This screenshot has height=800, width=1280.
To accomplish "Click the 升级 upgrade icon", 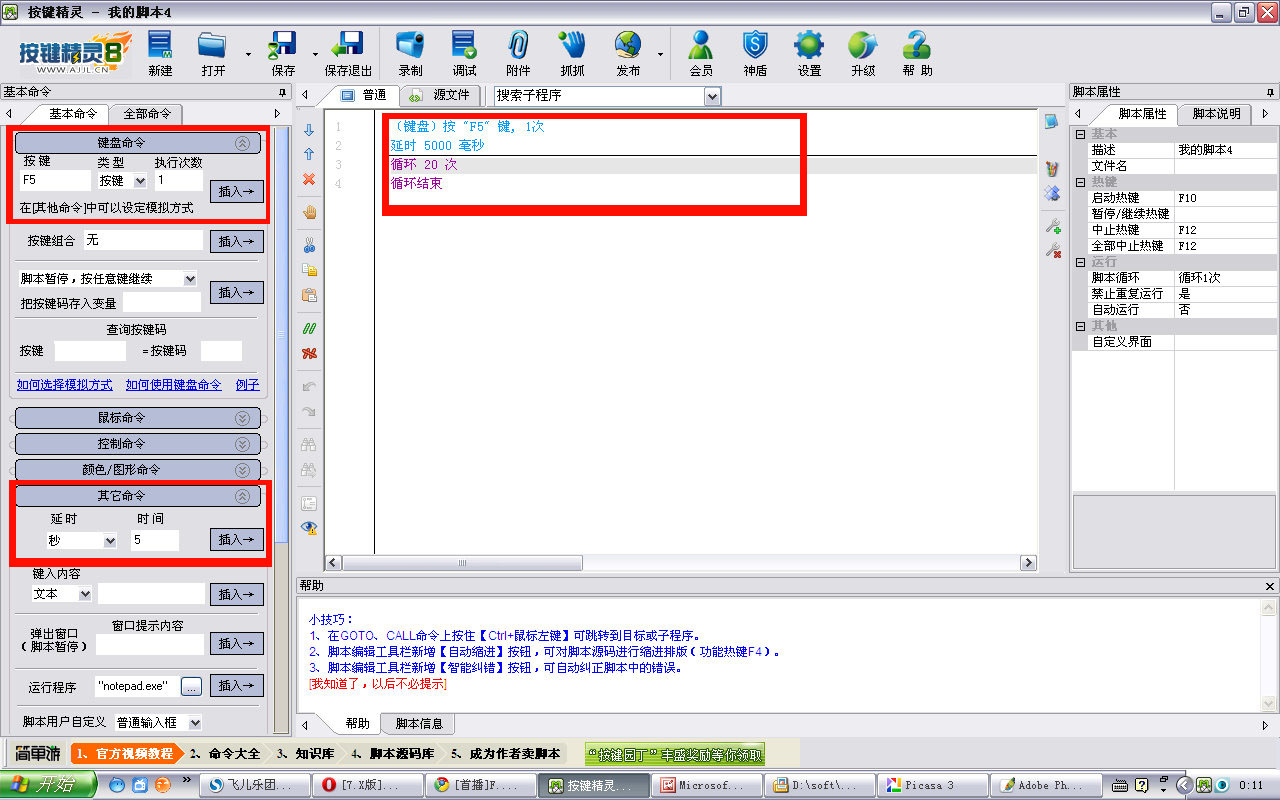I will 863,54.
